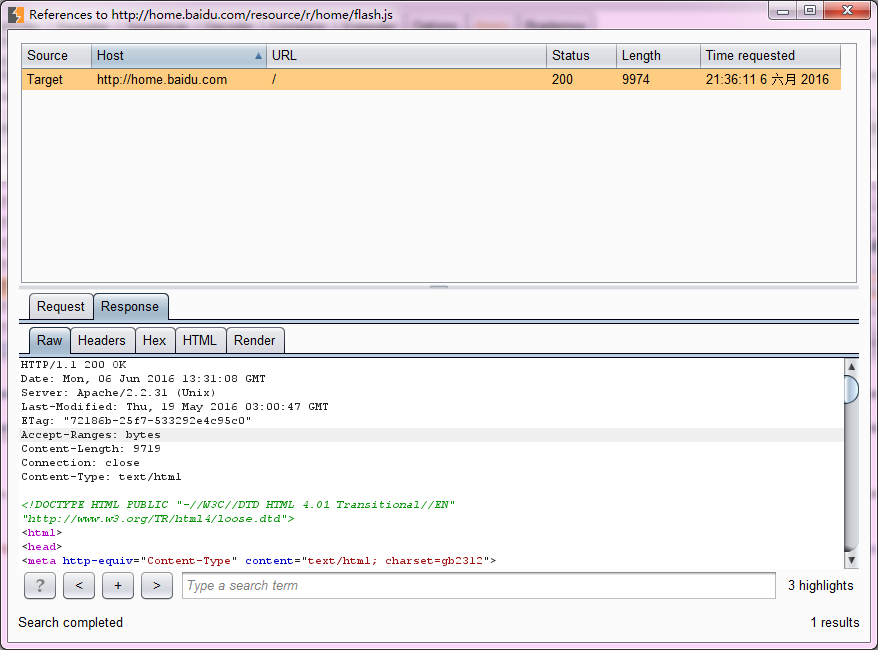Maximize the References window
The width and height of the screenshot is (878, 650).
pyautogui.click(x=810, y=10)
